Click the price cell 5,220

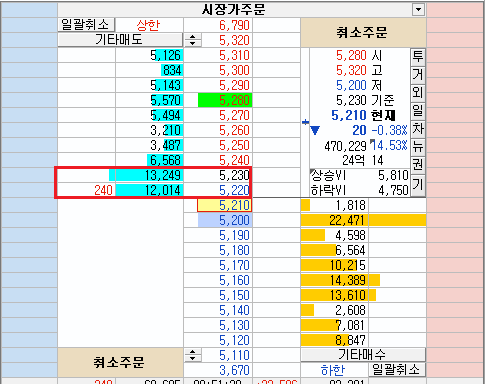[218, 190]
